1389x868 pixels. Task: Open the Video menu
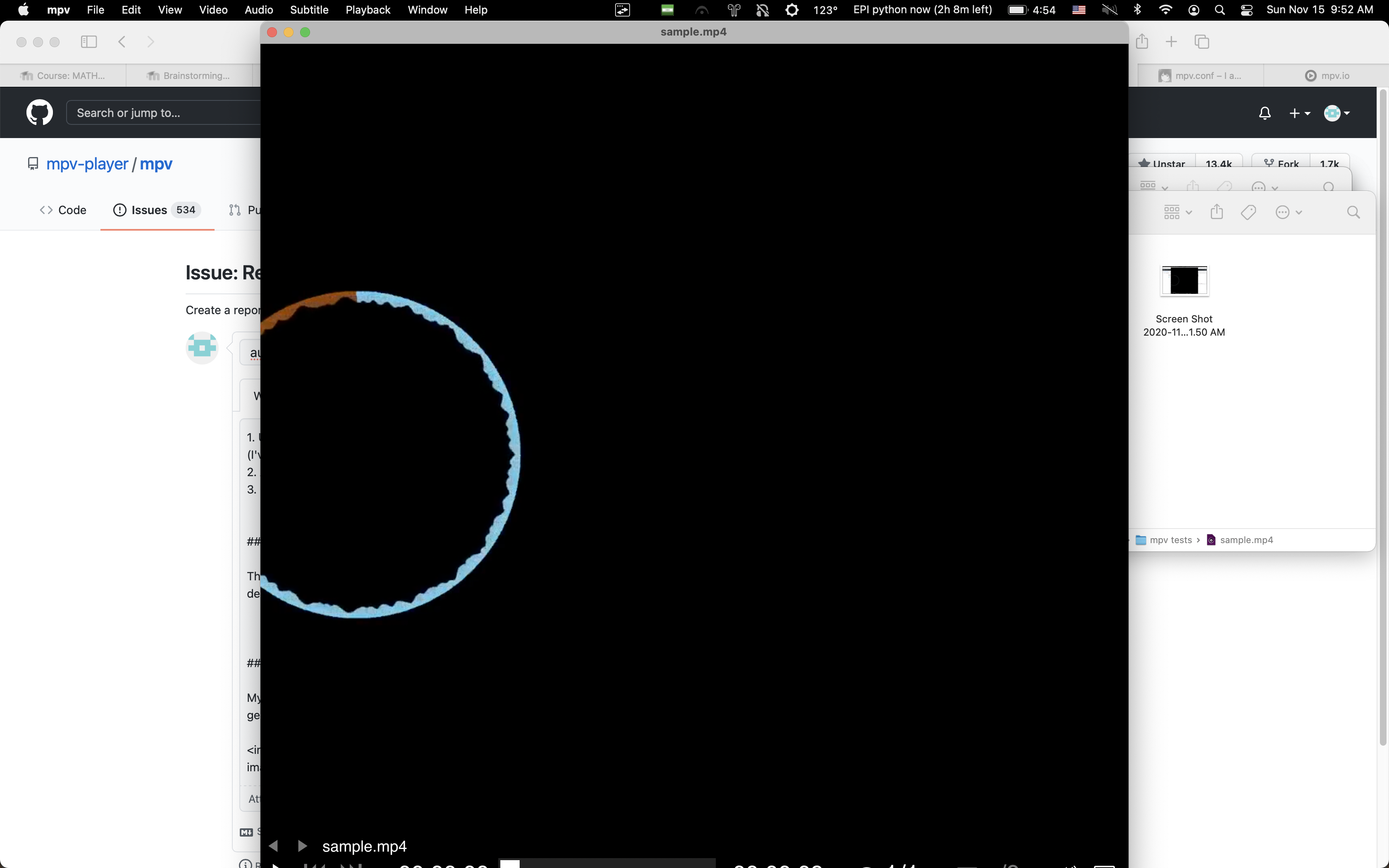coord(213,10)
